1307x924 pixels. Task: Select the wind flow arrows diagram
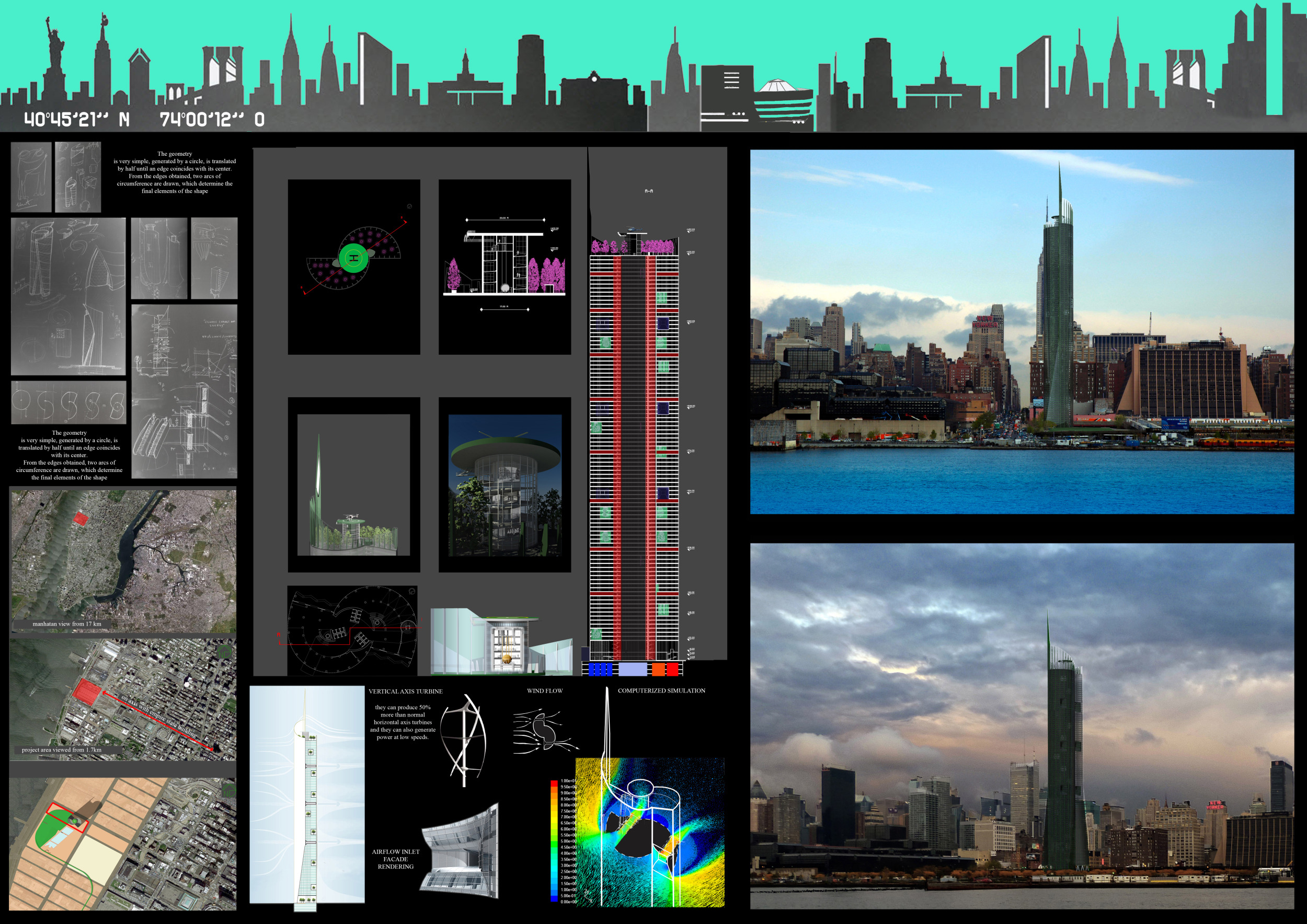[545, 731]
